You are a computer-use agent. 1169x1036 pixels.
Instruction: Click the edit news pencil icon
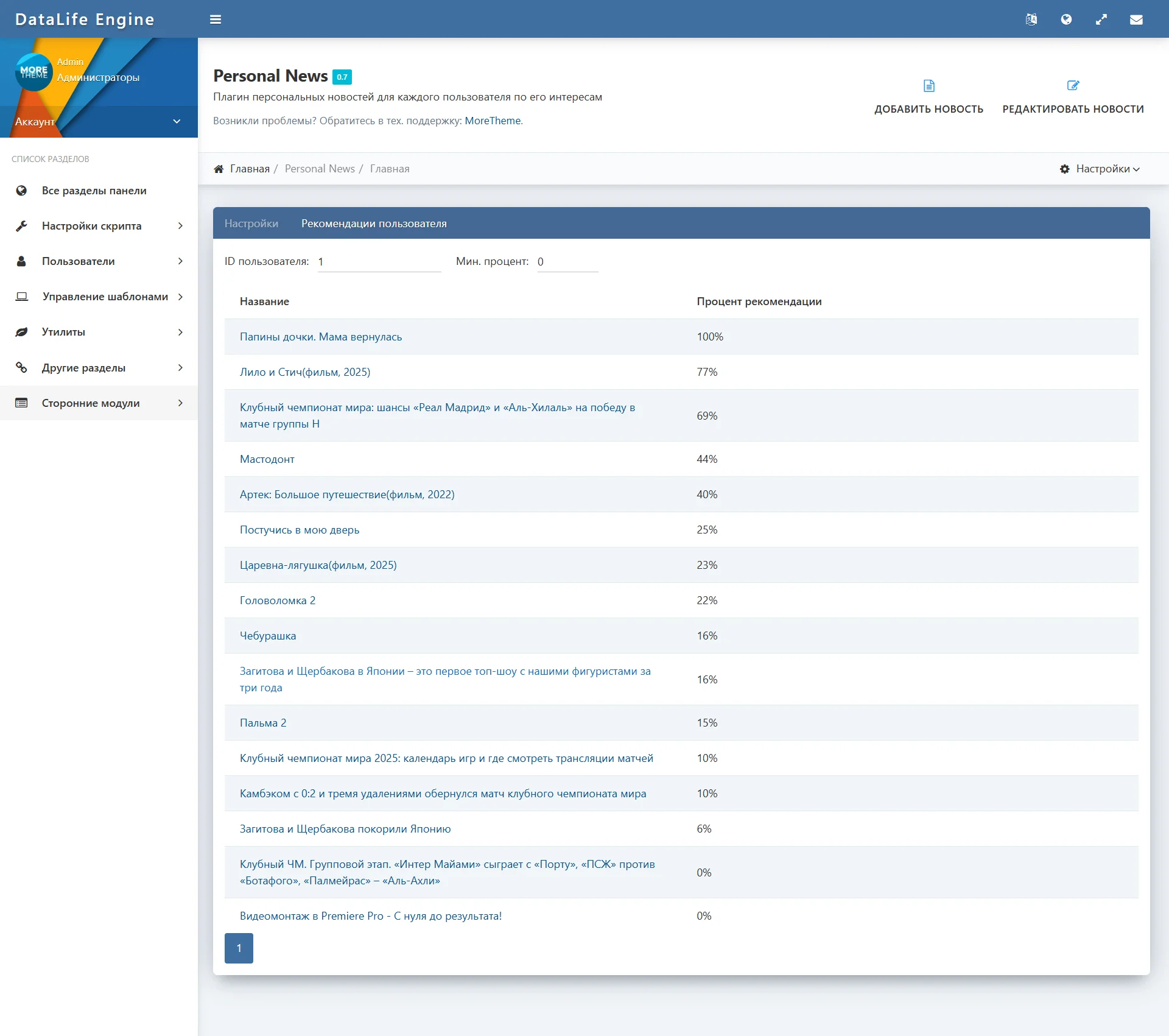click(1073, 86)
